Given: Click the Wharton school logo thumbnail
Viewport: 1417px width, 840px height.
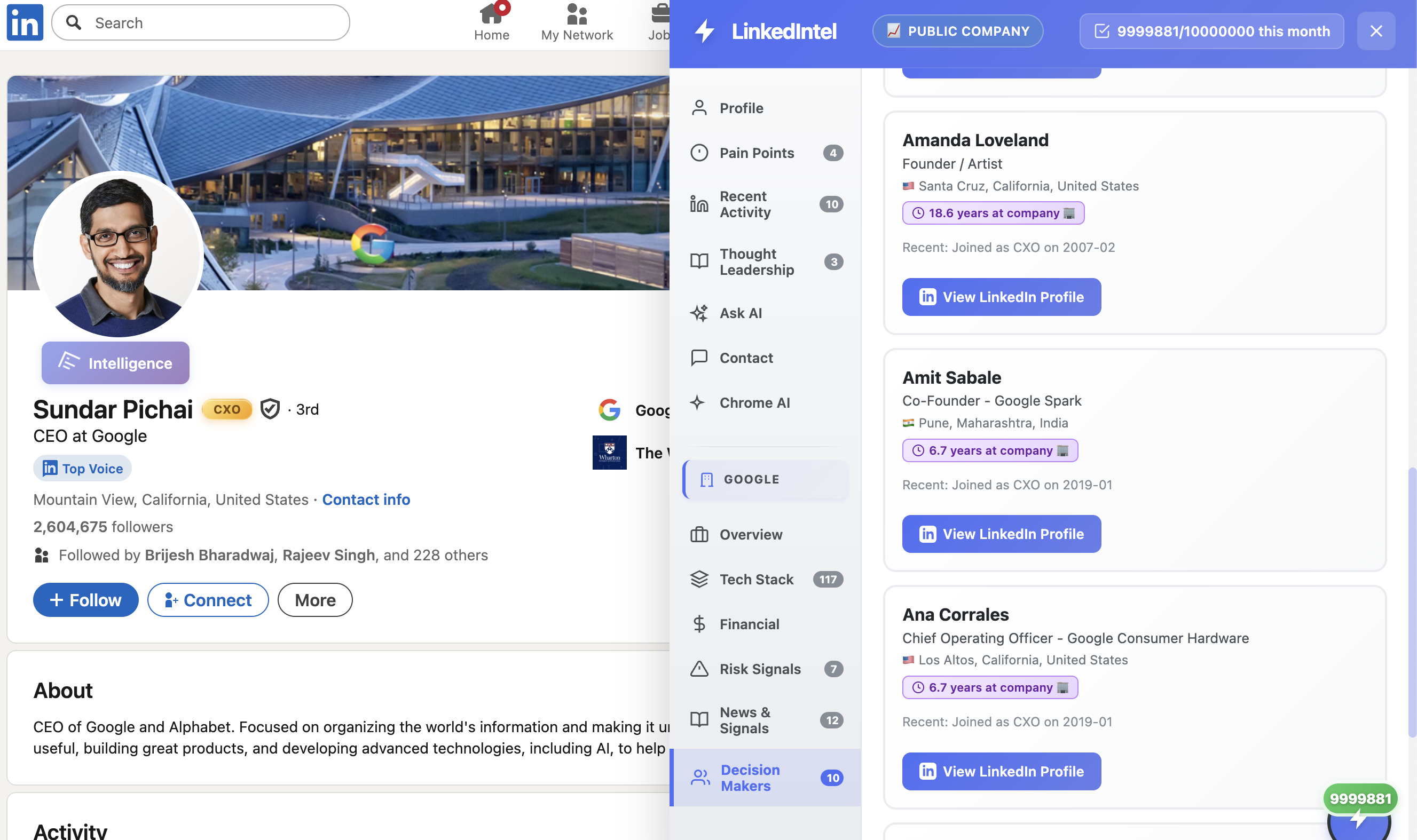Looking at the screenshot, I should coord(609,452).
